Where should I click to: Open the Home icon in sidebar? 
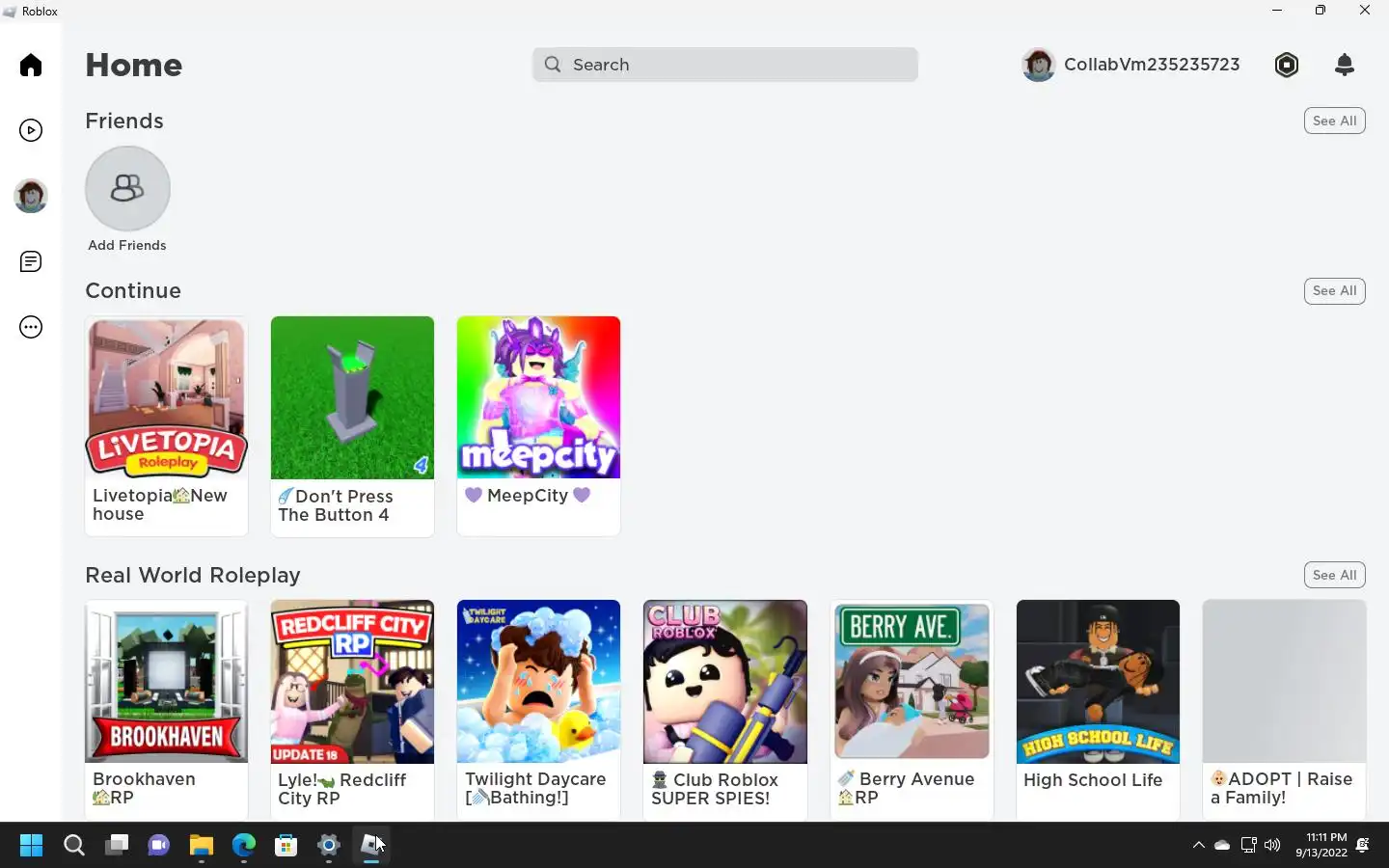pos(31,65)
